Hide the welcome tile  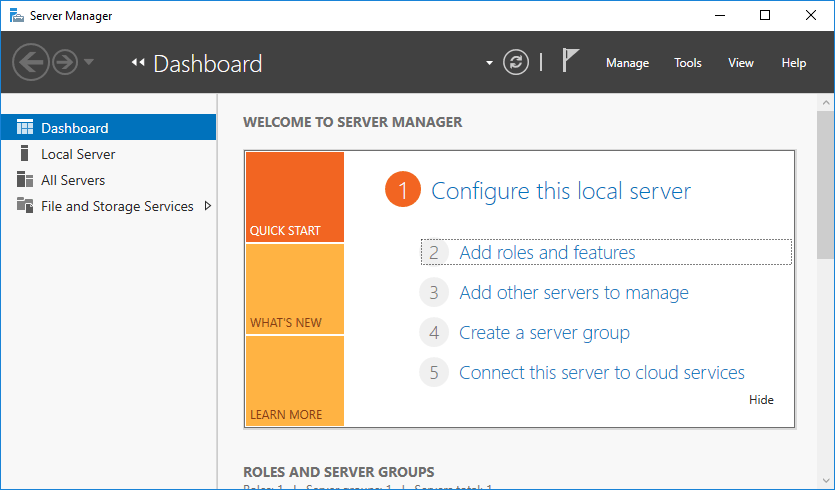761,400
